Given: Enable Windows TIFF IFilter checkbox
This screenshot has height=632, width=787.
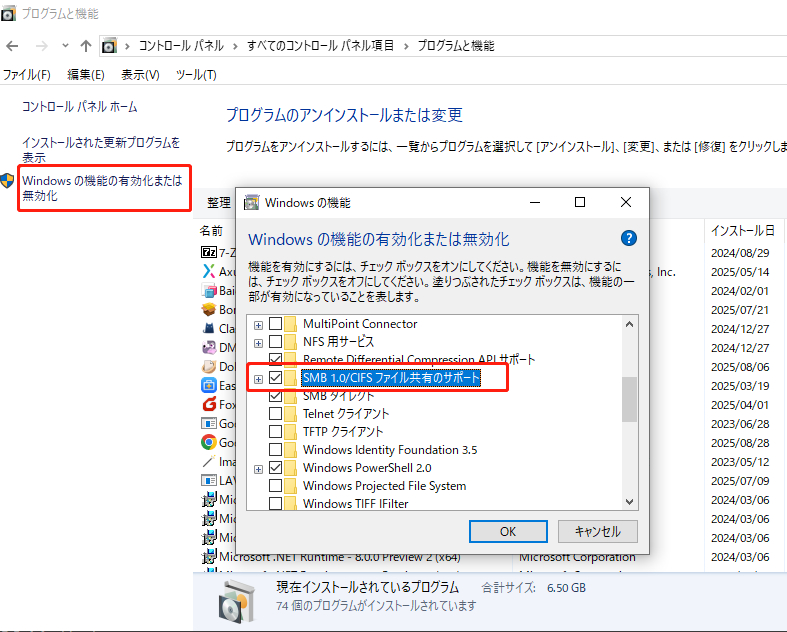Looking at the screenshot, I should [x=276, y=503].
